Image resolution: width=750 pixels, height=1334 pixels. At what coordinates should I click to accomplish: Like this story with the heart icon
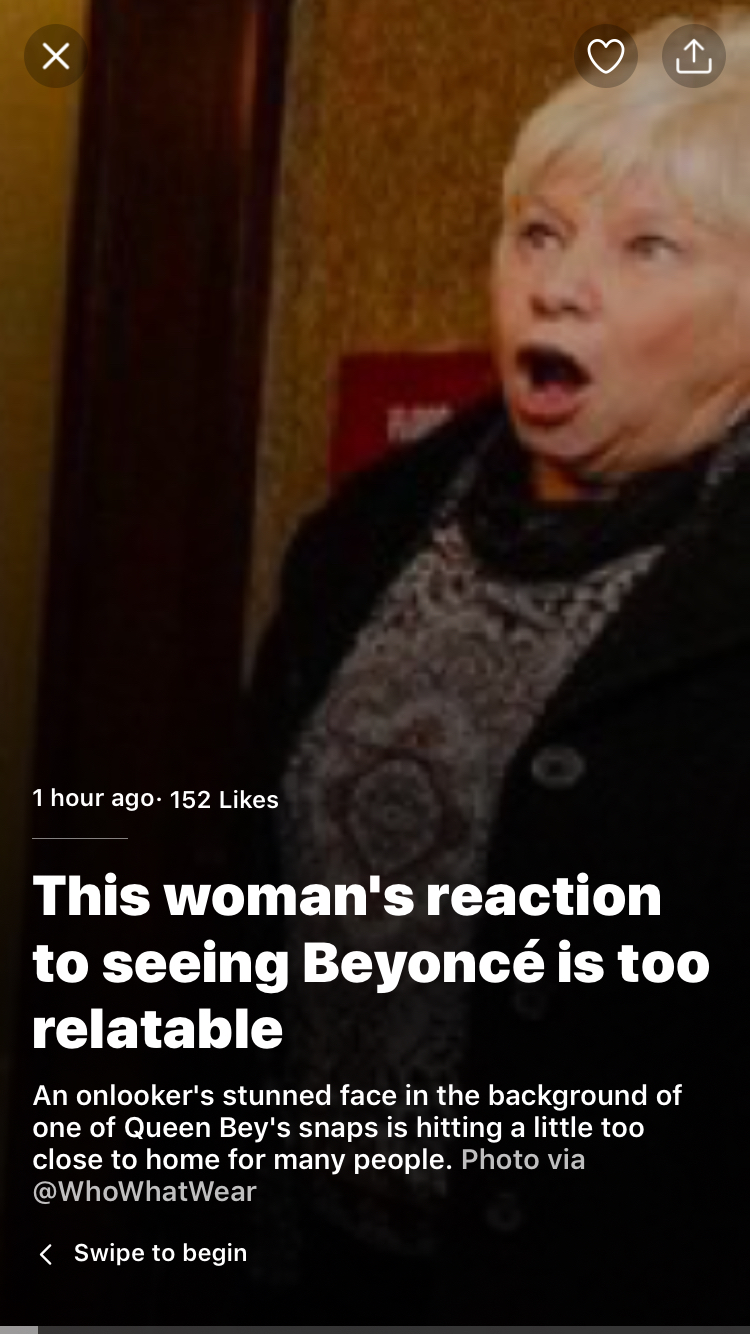(605, 56)
